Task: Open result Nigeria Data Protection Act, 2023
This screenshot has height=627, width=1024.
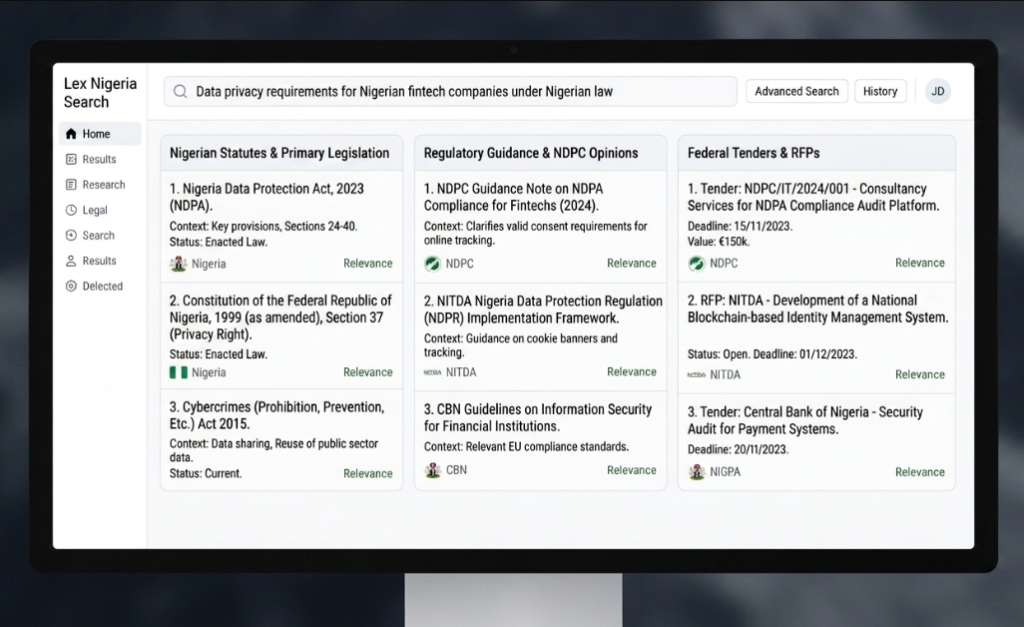Action: point(266,197)
